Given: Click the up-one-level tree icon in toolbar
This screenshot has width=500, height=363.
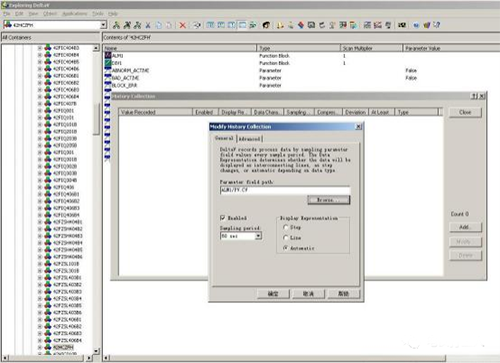Looking at the screenshot, I should click(x=116, y=25).
